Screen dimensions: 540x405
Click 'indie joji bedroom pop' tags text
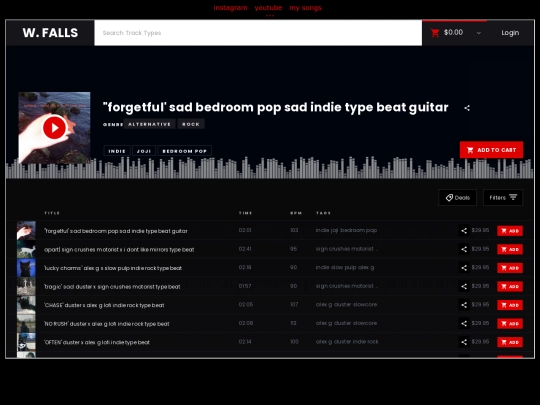click(346, 230)
